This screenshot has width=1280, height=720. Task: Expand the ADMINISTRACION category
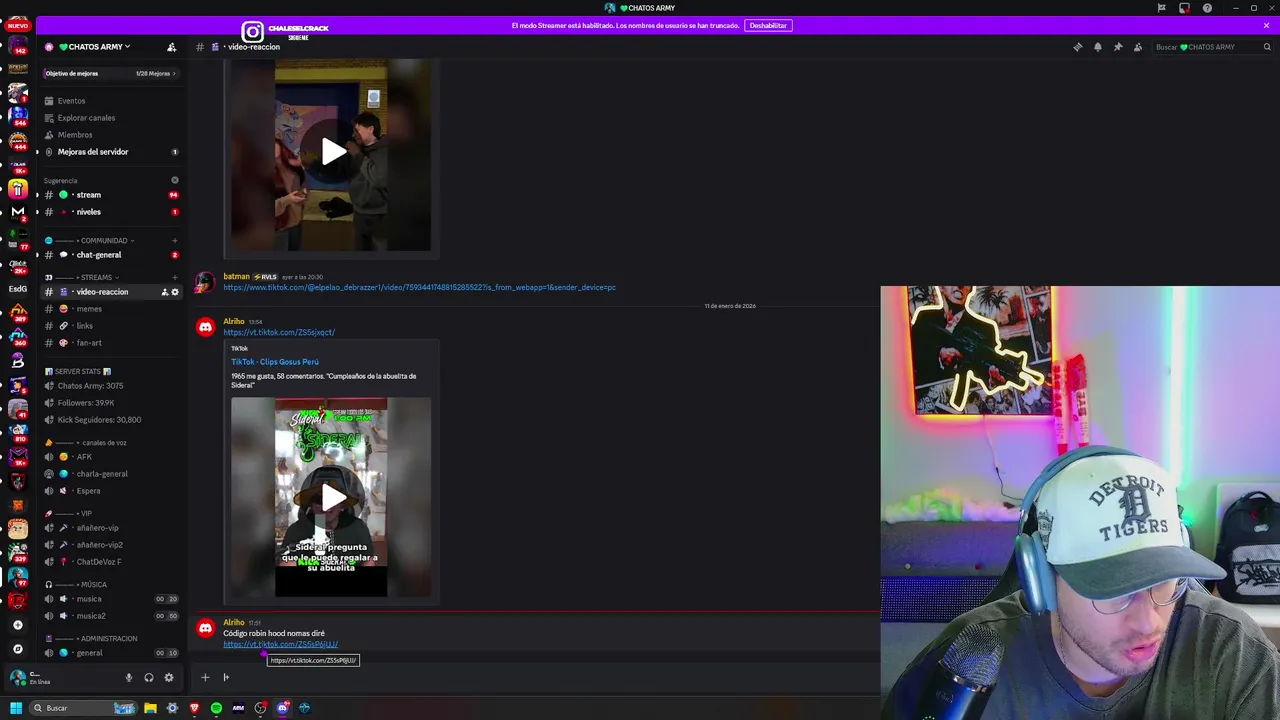click(91, 639)
